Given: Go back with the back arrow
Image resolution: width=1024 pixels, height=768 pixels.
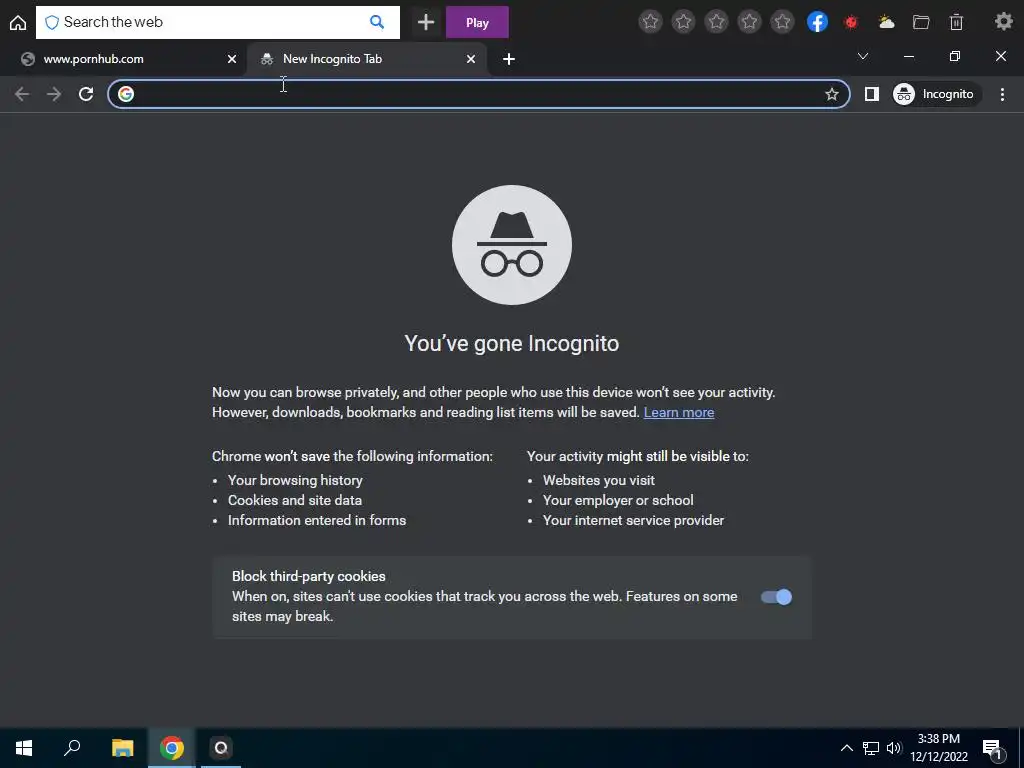Looking at the screenshot, I should click(x=22, y=94).
